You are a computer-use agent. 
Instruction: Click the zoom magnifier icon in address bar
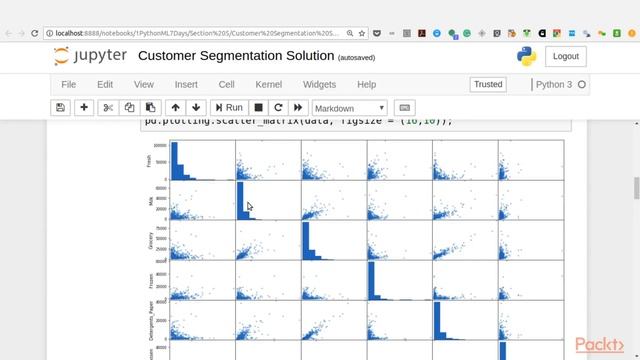[350, 33]
